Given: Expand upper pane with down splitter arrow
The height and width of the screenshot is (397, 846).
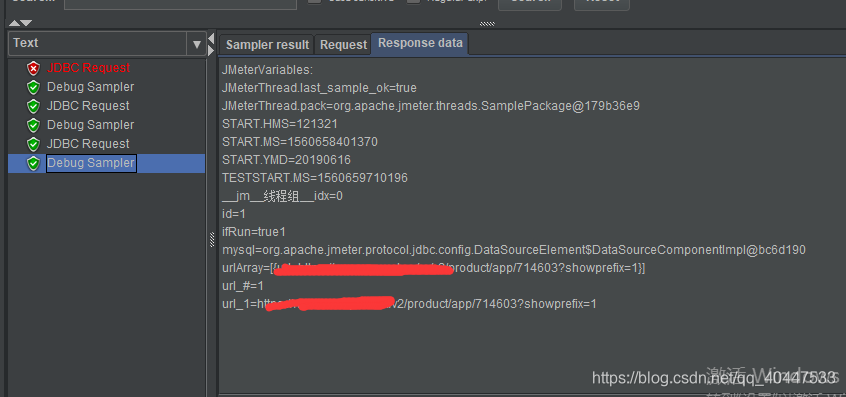Looking at the screenshot, I should 26,23.
